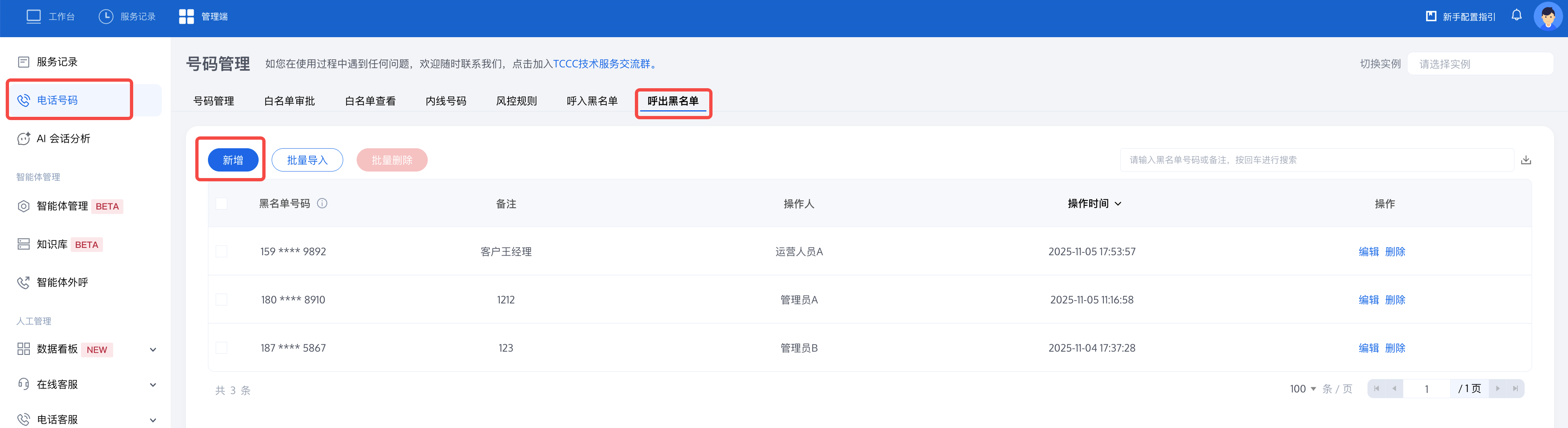Go to the last page arrow
1568x428 pixels.
click(x=1515, y=388)
